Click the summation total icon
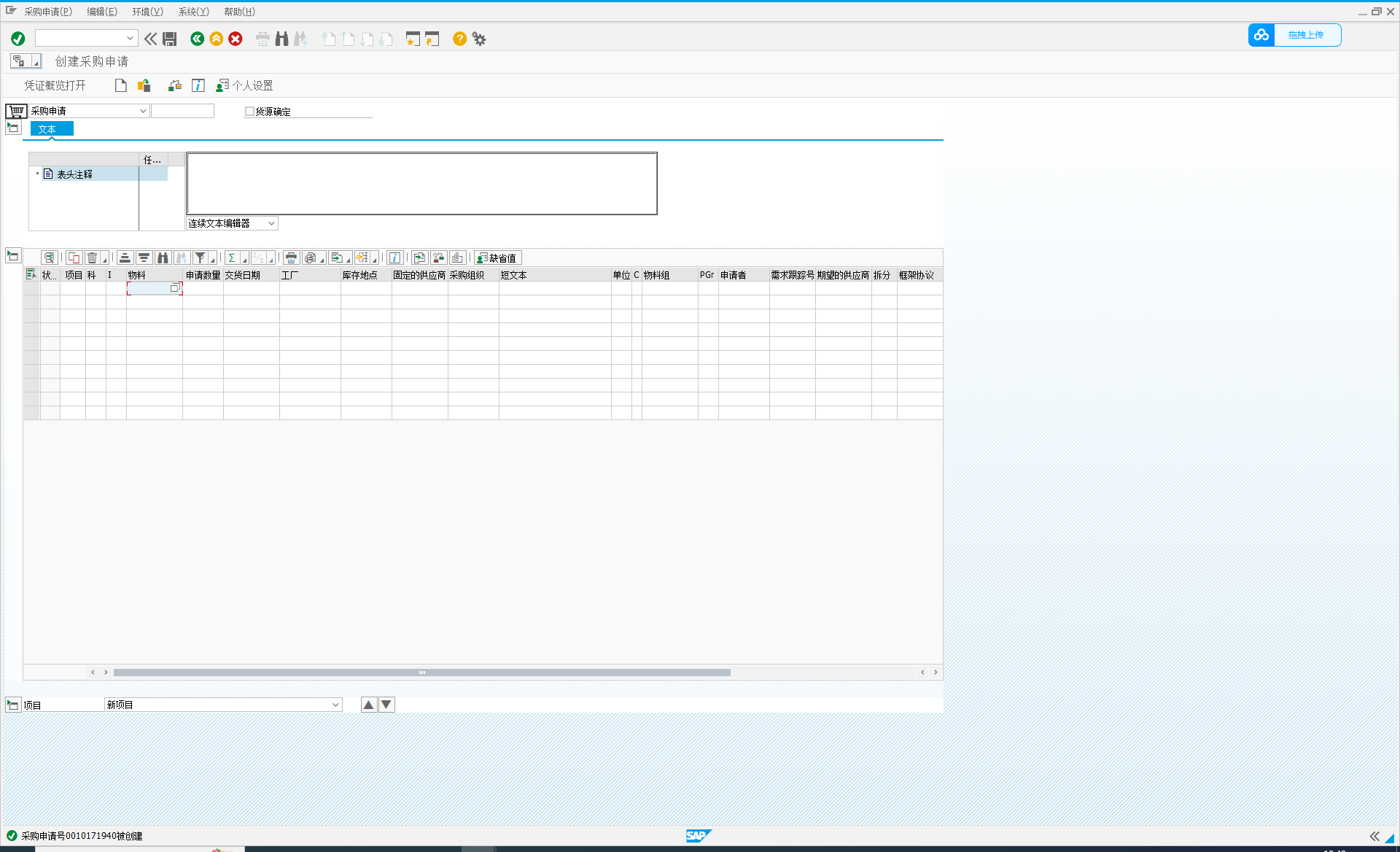1400x852 pixels. (231, 257)
